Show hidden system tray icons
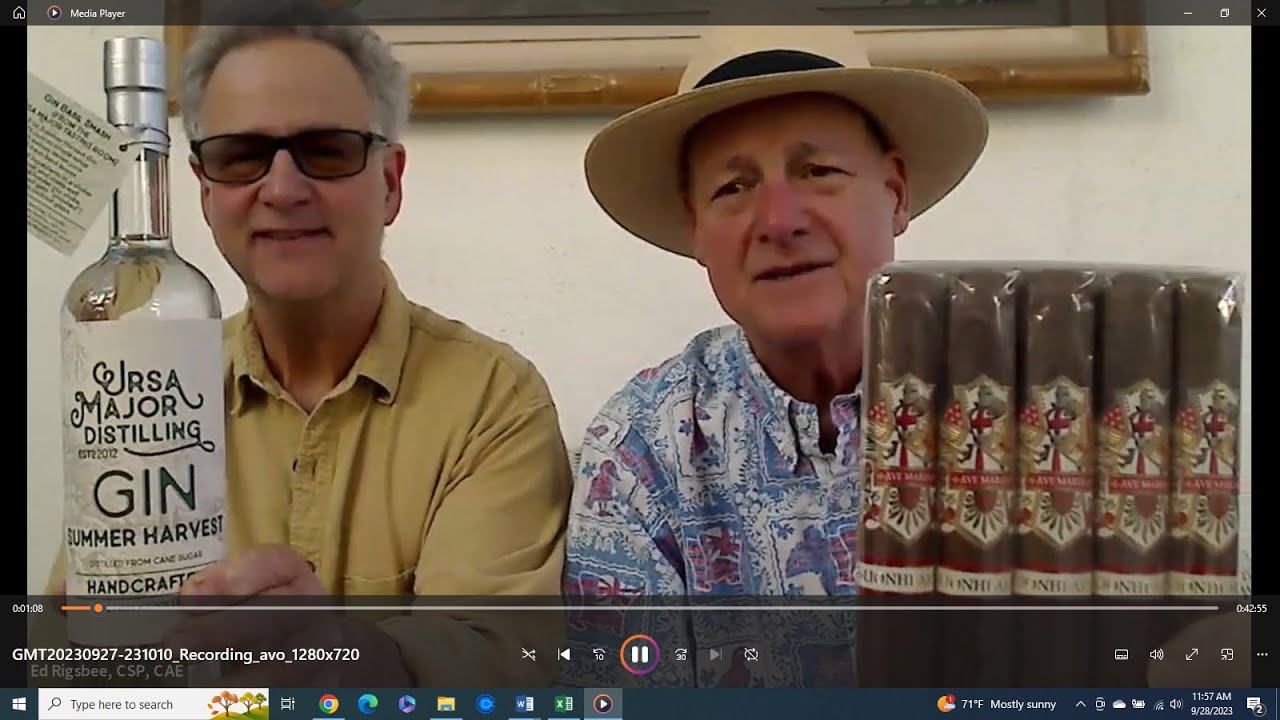Image resolution: width=1280 pixels, height=720 pixels. click(x=1080, y=704)
